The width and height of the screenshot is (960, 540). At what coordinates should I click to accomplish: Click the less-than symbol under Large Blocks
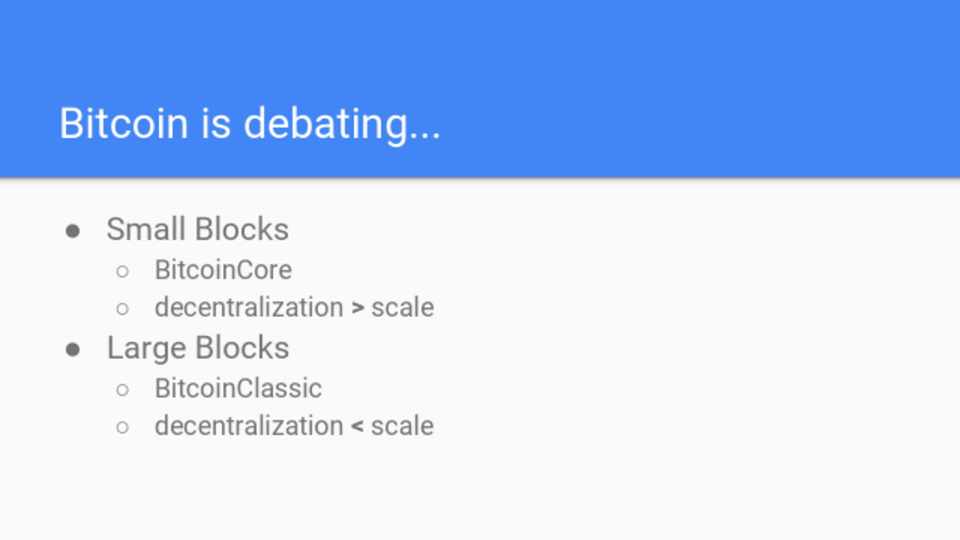357,427
